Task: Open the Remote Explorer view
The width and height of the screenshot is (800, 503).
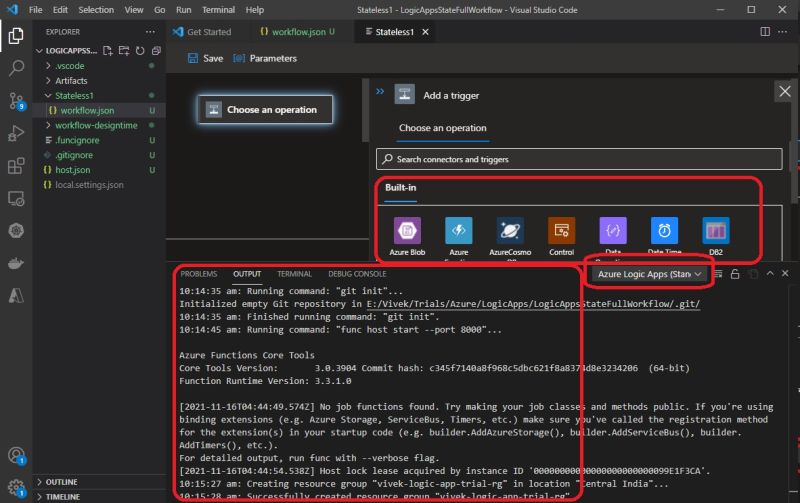Action: tap(16, 198)
